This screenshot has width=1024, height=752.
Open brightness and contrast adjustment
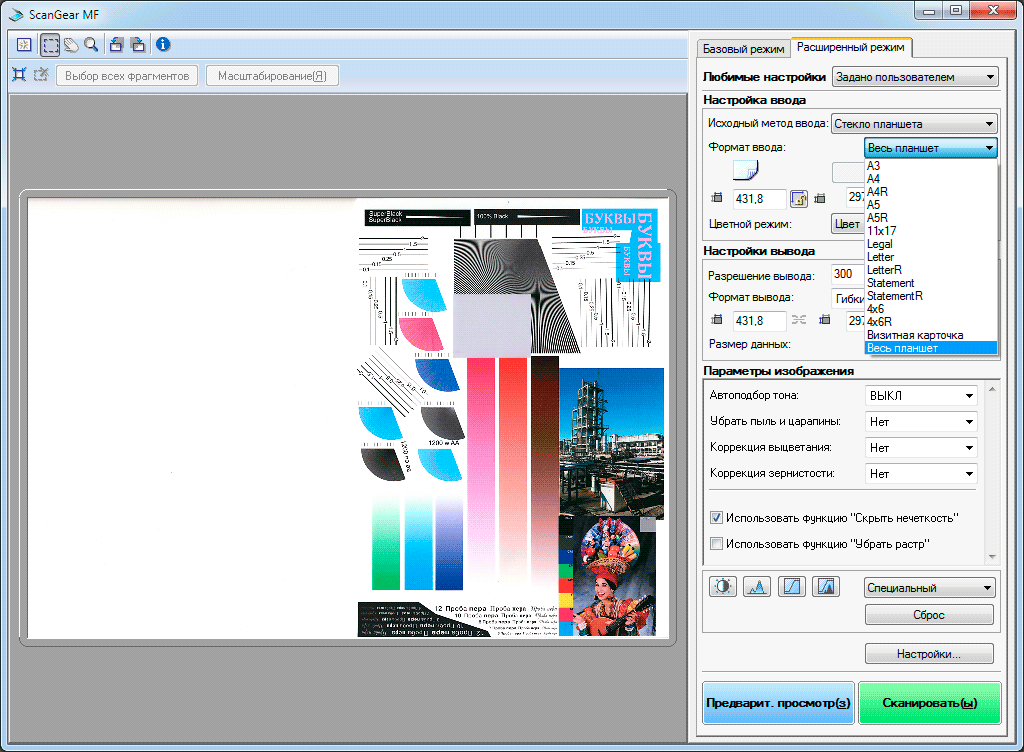[722, 587]
